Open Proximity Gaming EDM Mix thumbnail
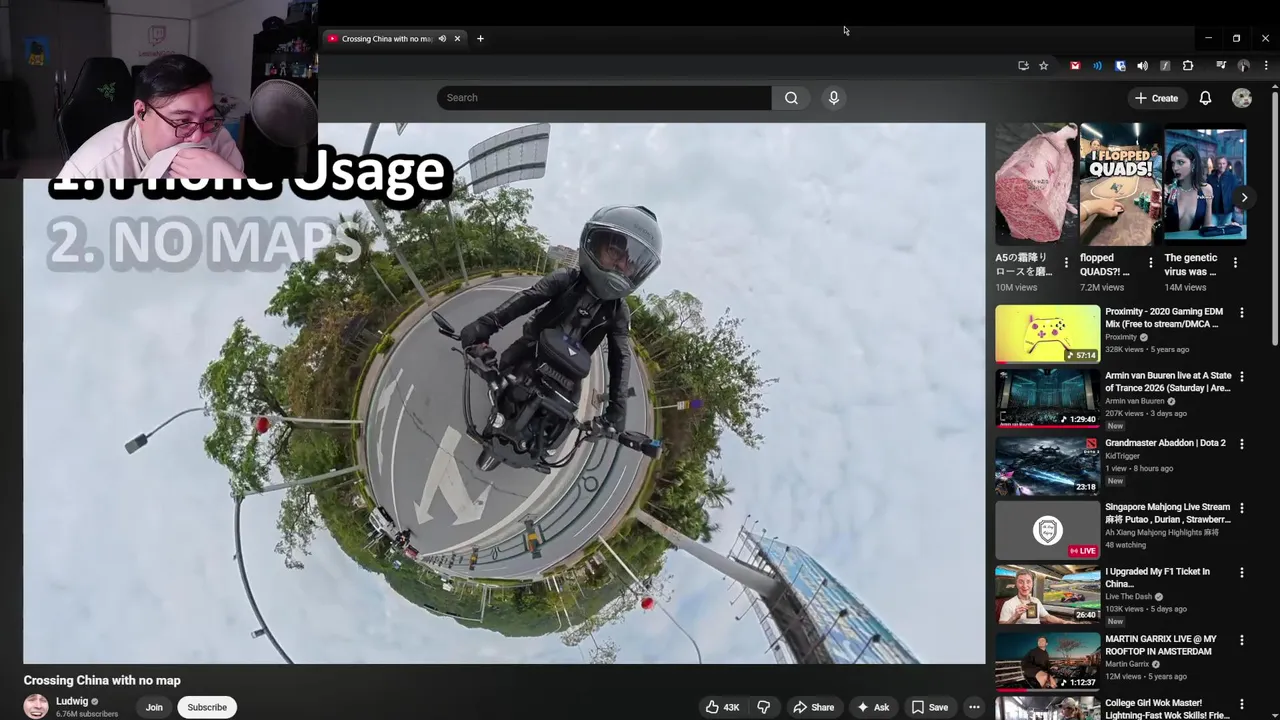 point(1047,334)
